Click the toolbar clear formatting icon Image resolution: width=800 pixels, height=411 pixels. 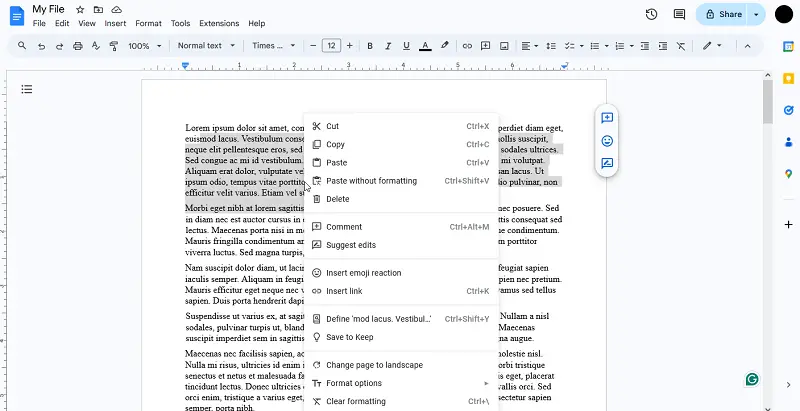(x=681, y=46)
